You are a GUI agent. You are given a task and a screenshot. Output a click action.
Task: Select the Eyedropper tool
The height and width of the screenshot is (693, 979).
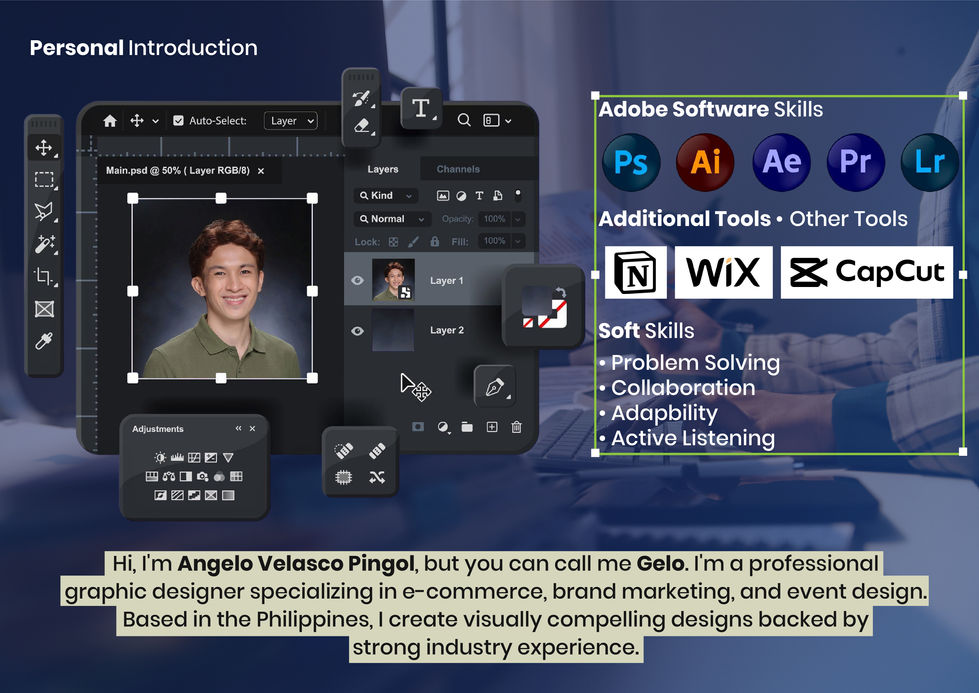pyautogui.click(x=44, y=341)
